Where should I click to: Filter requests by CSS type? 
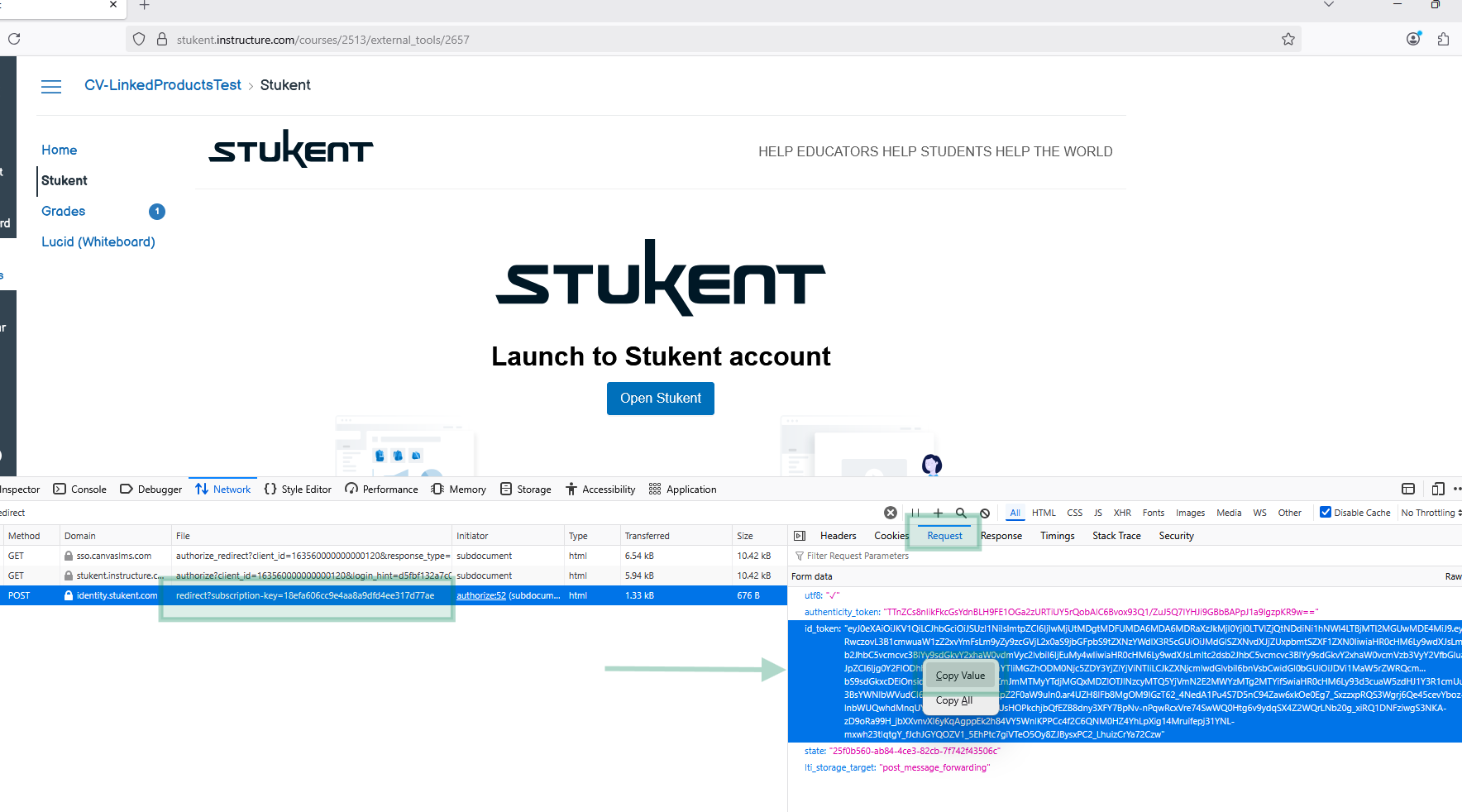pyautogui.click(x=1074, y=513)
